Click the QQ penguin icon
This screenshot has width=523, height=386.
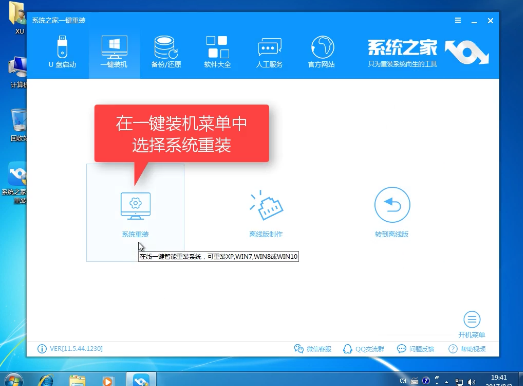coord(347,349)
